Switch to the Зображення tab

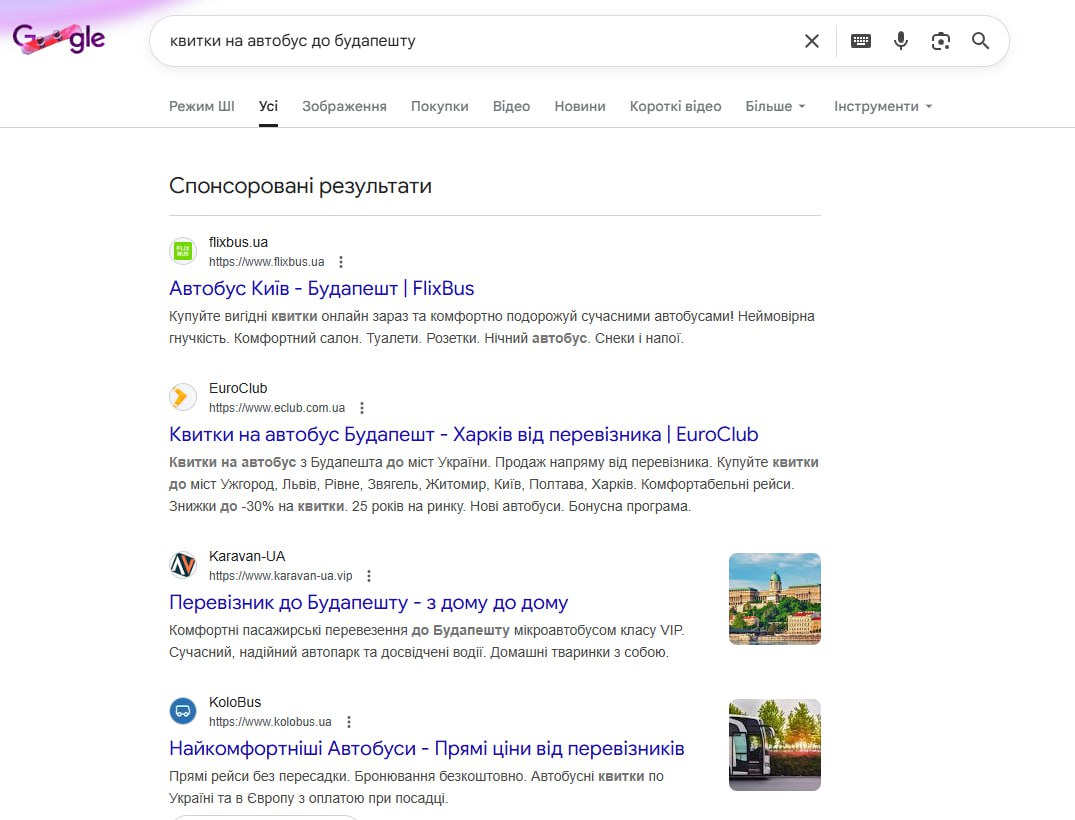coord(344,106)
